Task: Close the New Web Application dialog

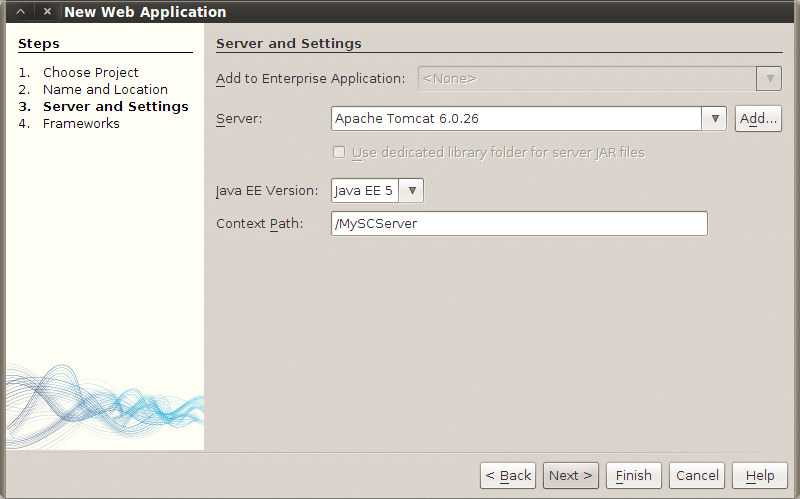Action: tap(46, 12)
